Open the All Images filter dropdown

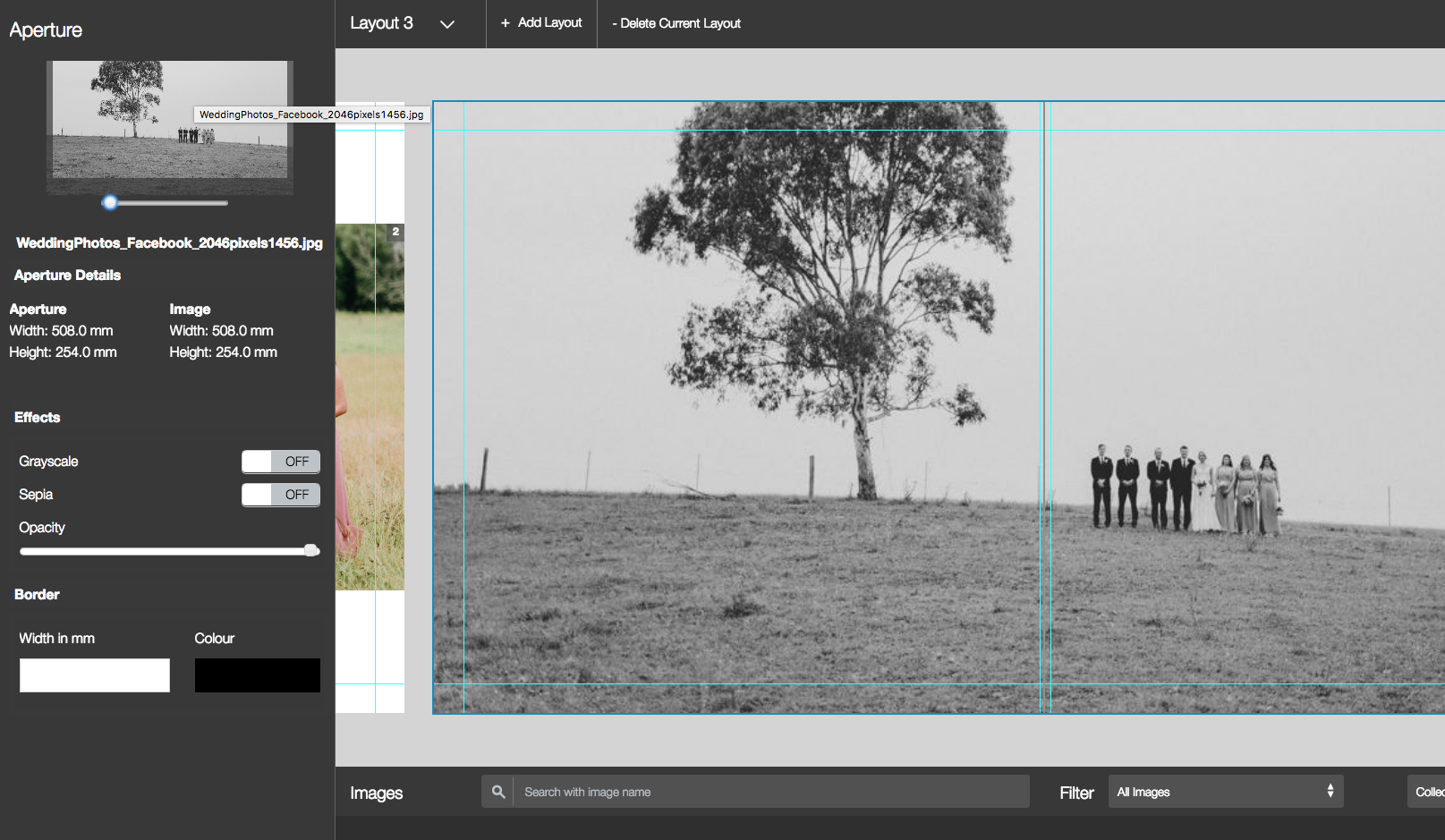(1225, 792)
